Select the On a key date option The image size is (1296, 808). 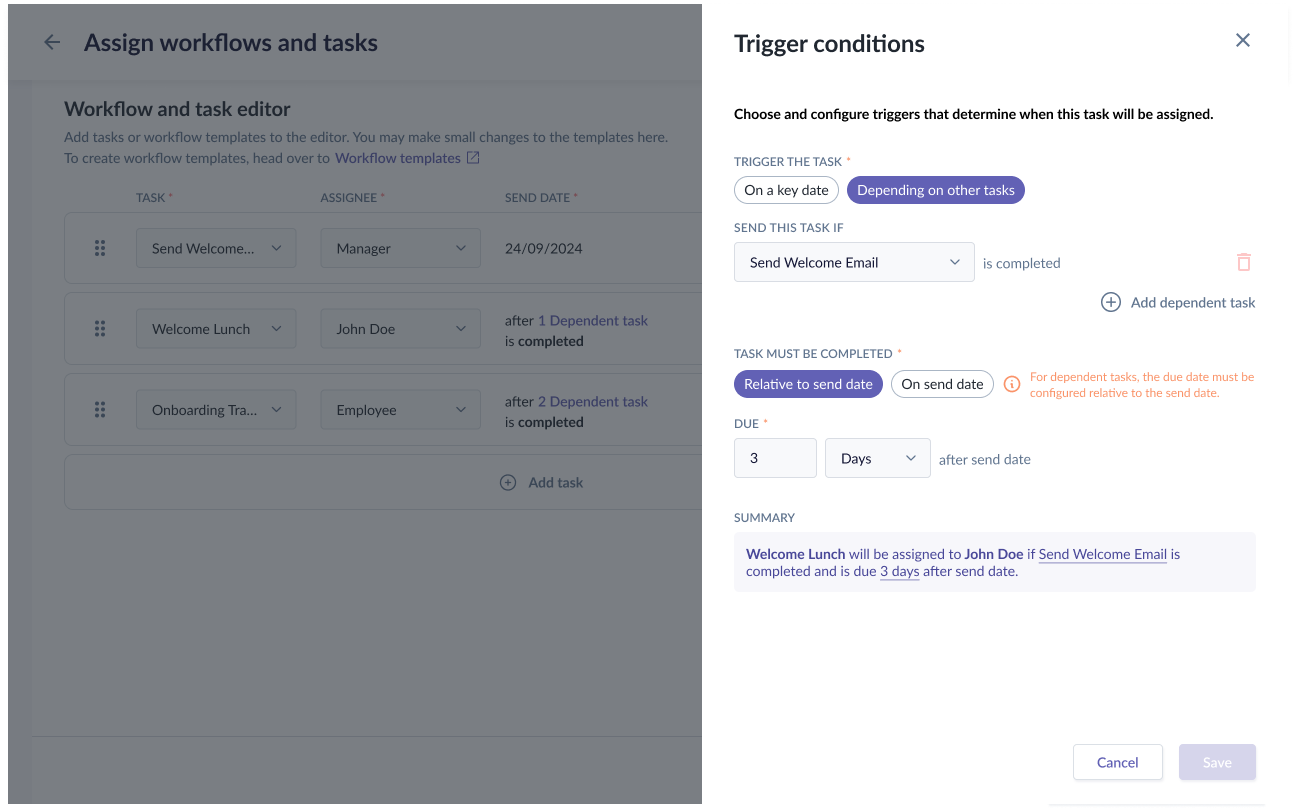787,190
